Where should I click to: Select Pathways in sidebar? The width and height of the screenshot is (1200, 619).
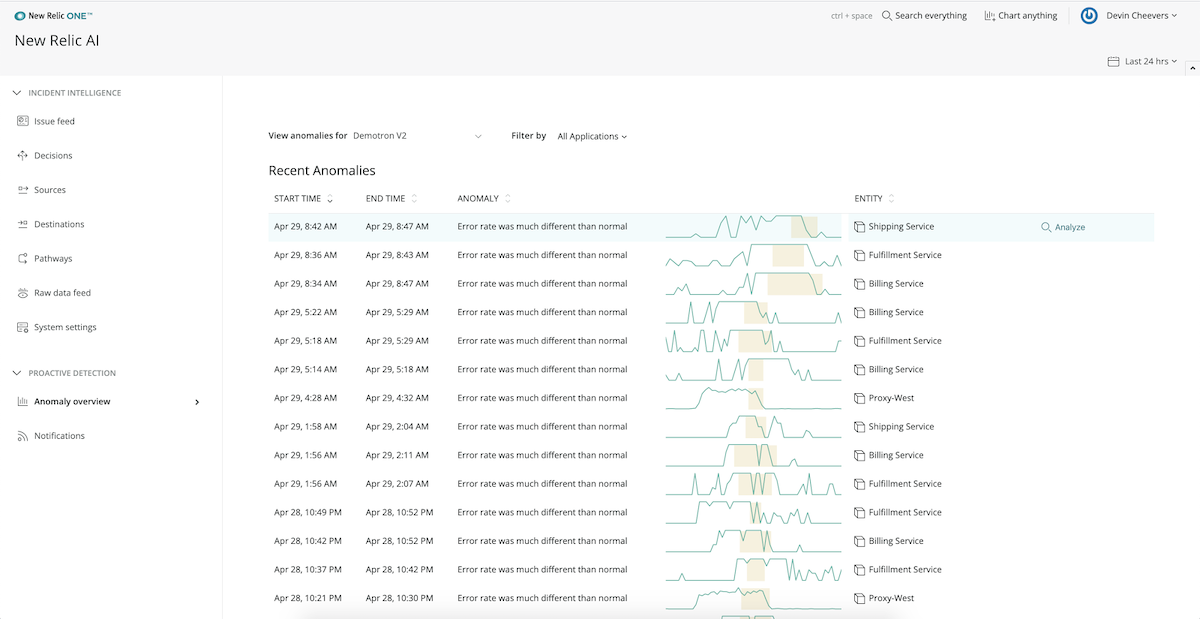click(53, 259)
